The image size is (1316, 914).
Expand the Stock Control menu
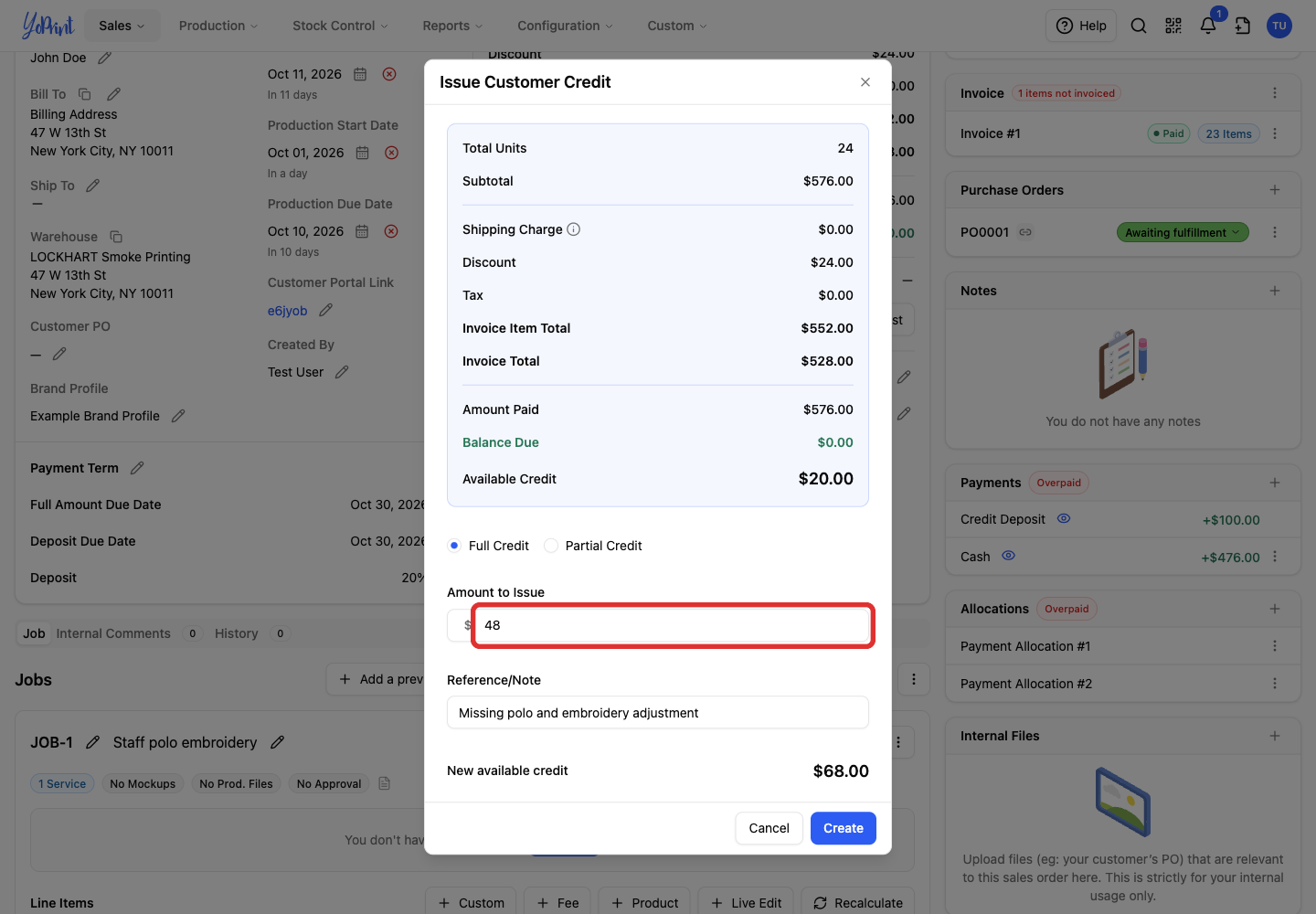tap(340, 26)
